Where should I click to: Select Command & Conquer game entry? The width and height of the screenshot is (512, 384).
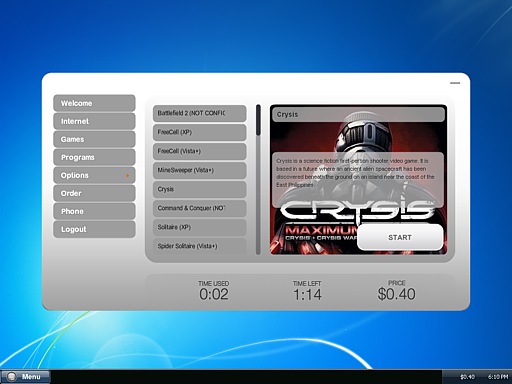(x=200, y=208)
